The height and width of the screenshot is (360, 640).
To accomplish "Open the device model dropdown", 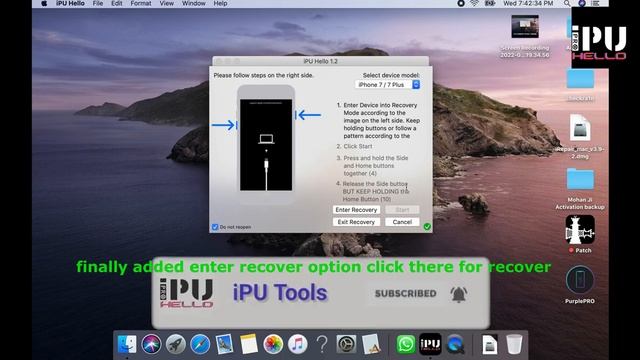I will tap(387, 84).
